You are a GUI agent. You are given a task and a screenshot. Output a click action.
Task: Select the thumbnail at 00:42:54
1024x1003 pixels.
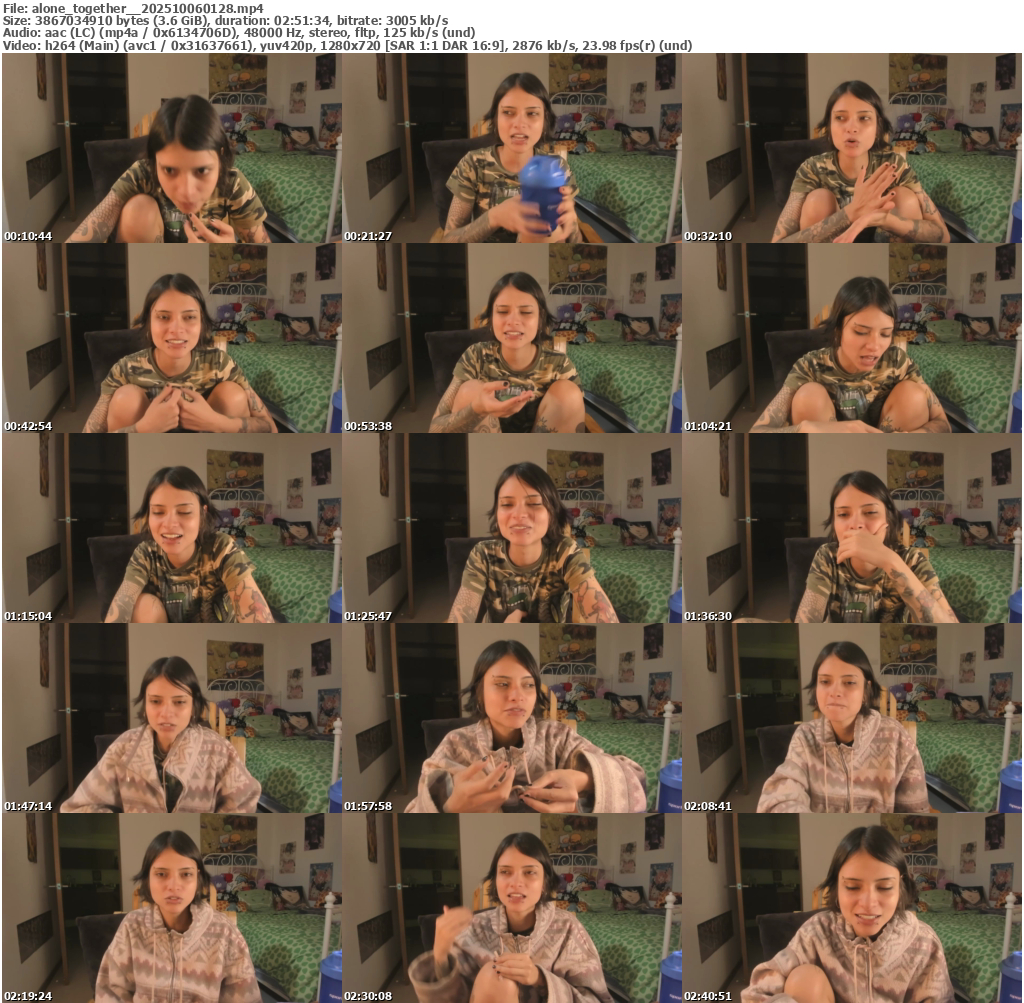171,338
